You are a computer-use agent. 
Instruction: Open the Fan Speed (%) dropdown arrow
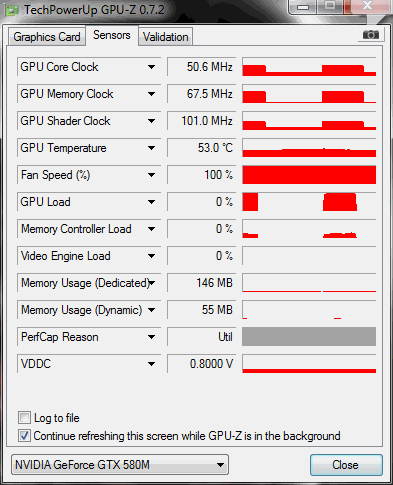pos(151,175)
